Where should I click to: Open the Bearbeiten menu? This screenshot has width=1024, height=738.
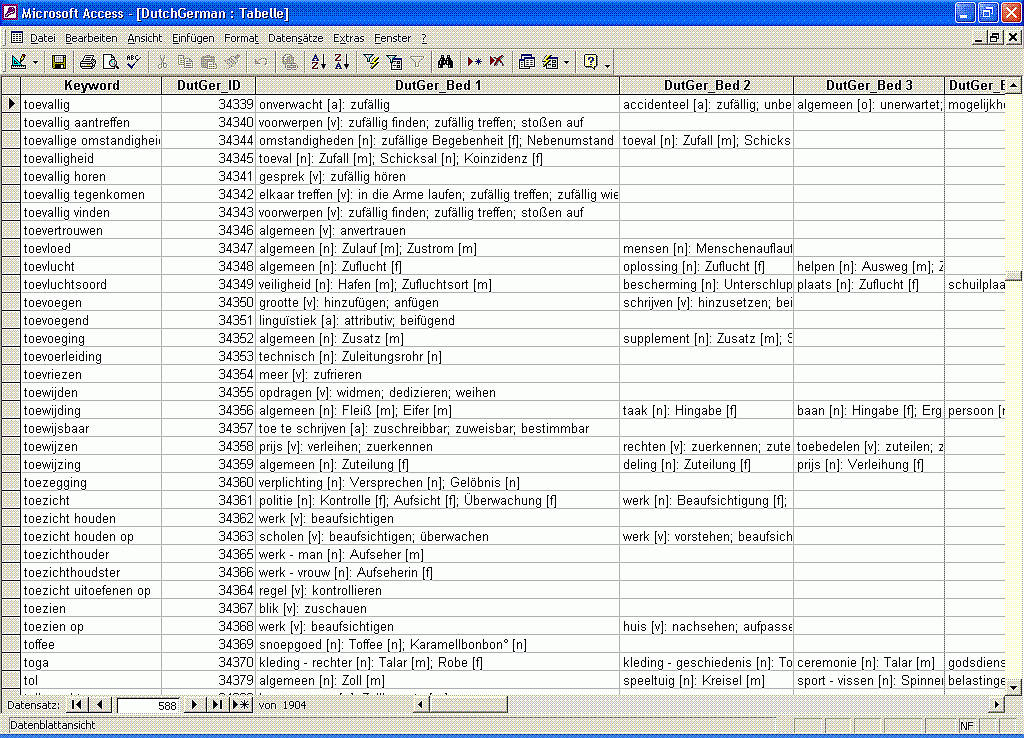pos(91,38)
